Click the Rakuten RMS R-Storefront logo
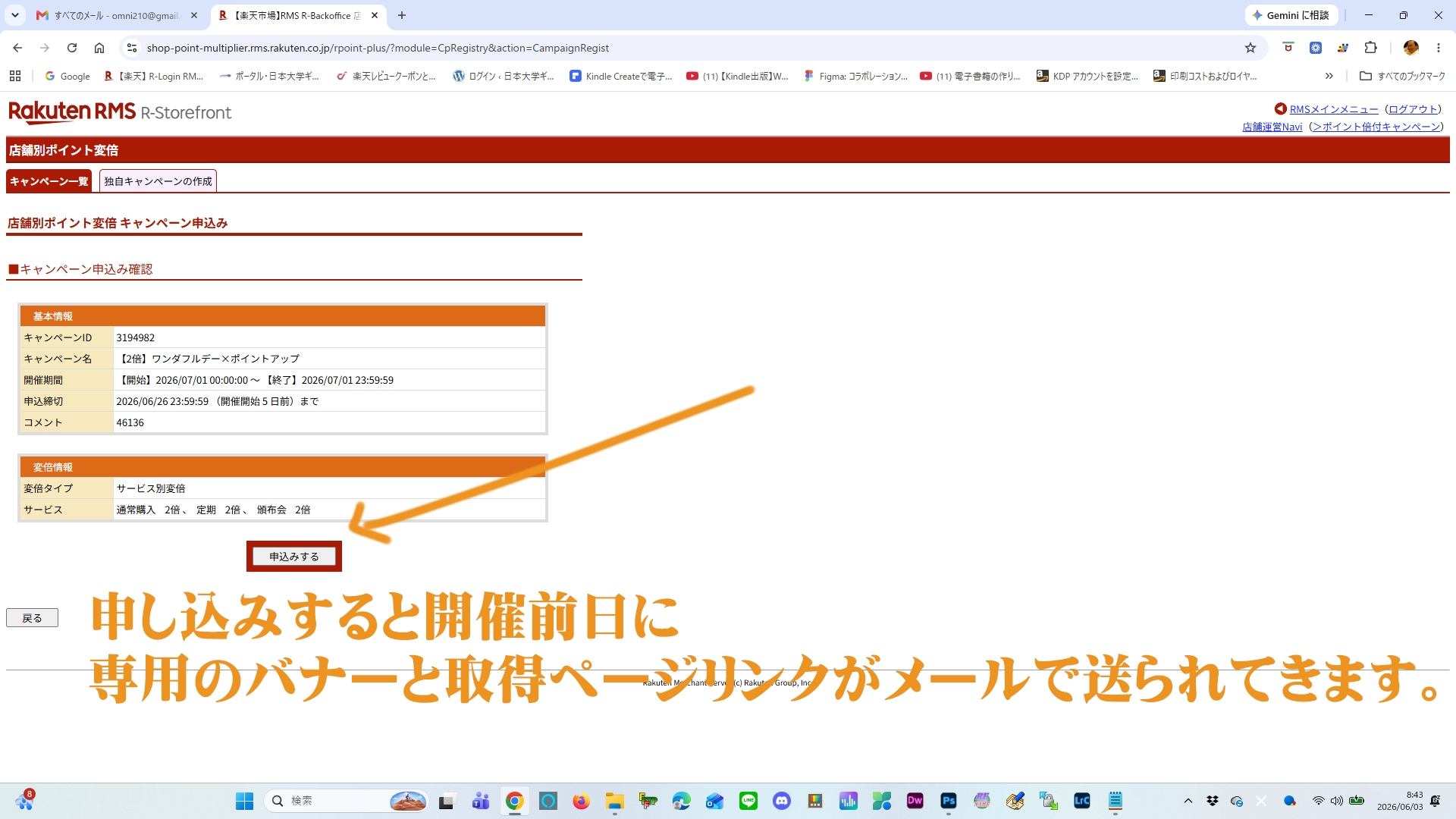Screen dimensions: 1456x819 pos(120,112)
